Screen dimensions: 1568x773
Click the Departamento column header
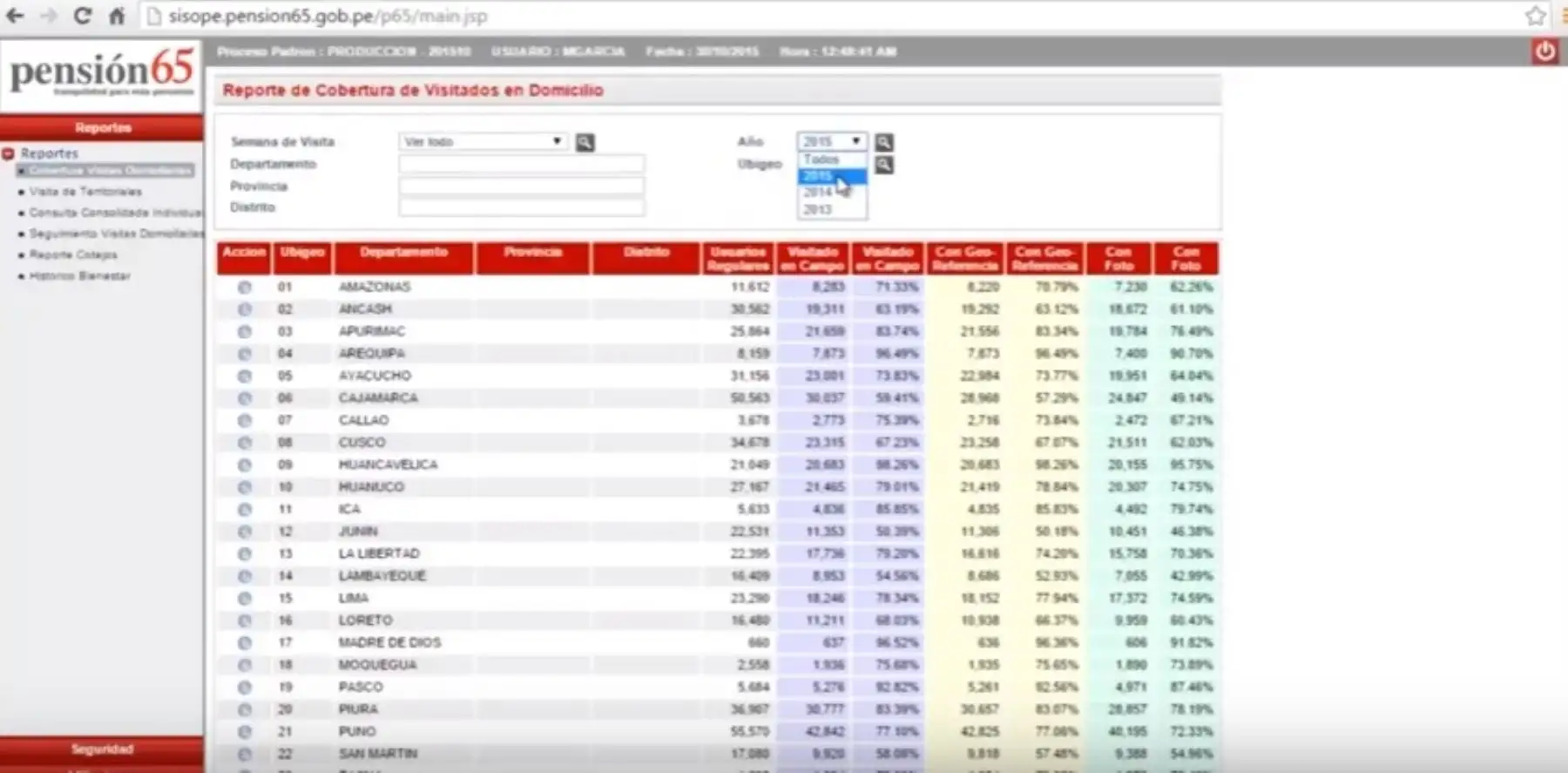click(404, 259)
